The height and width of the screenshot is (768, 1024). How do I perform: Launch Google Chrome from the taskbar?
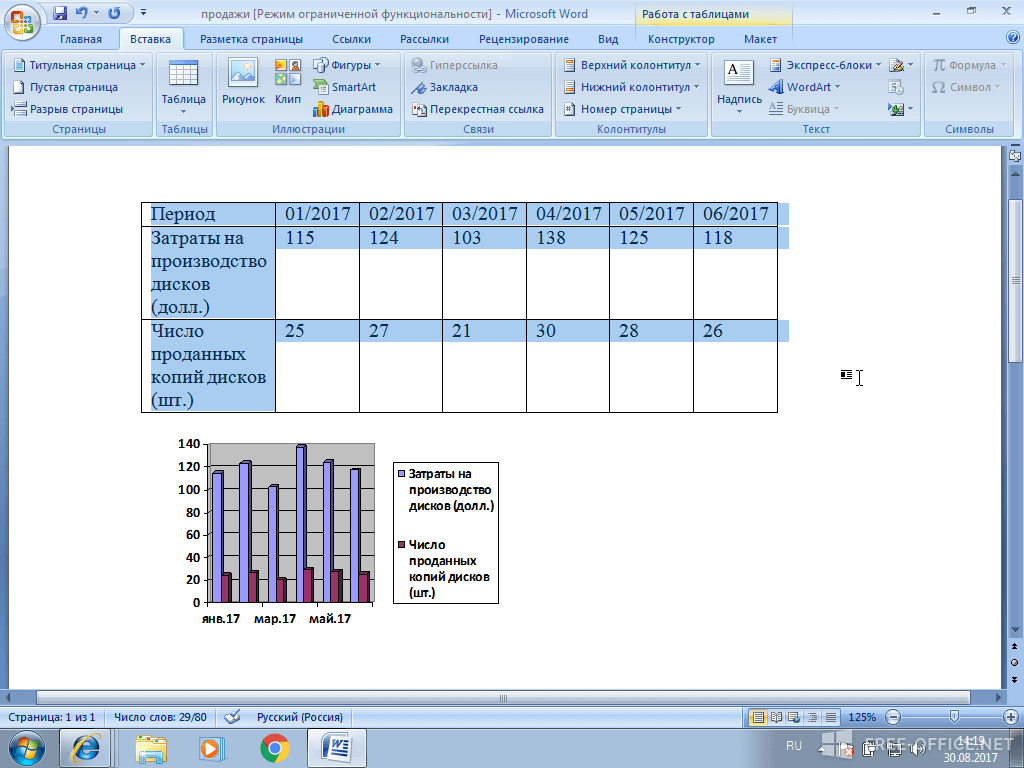click(x=275, y=748)
